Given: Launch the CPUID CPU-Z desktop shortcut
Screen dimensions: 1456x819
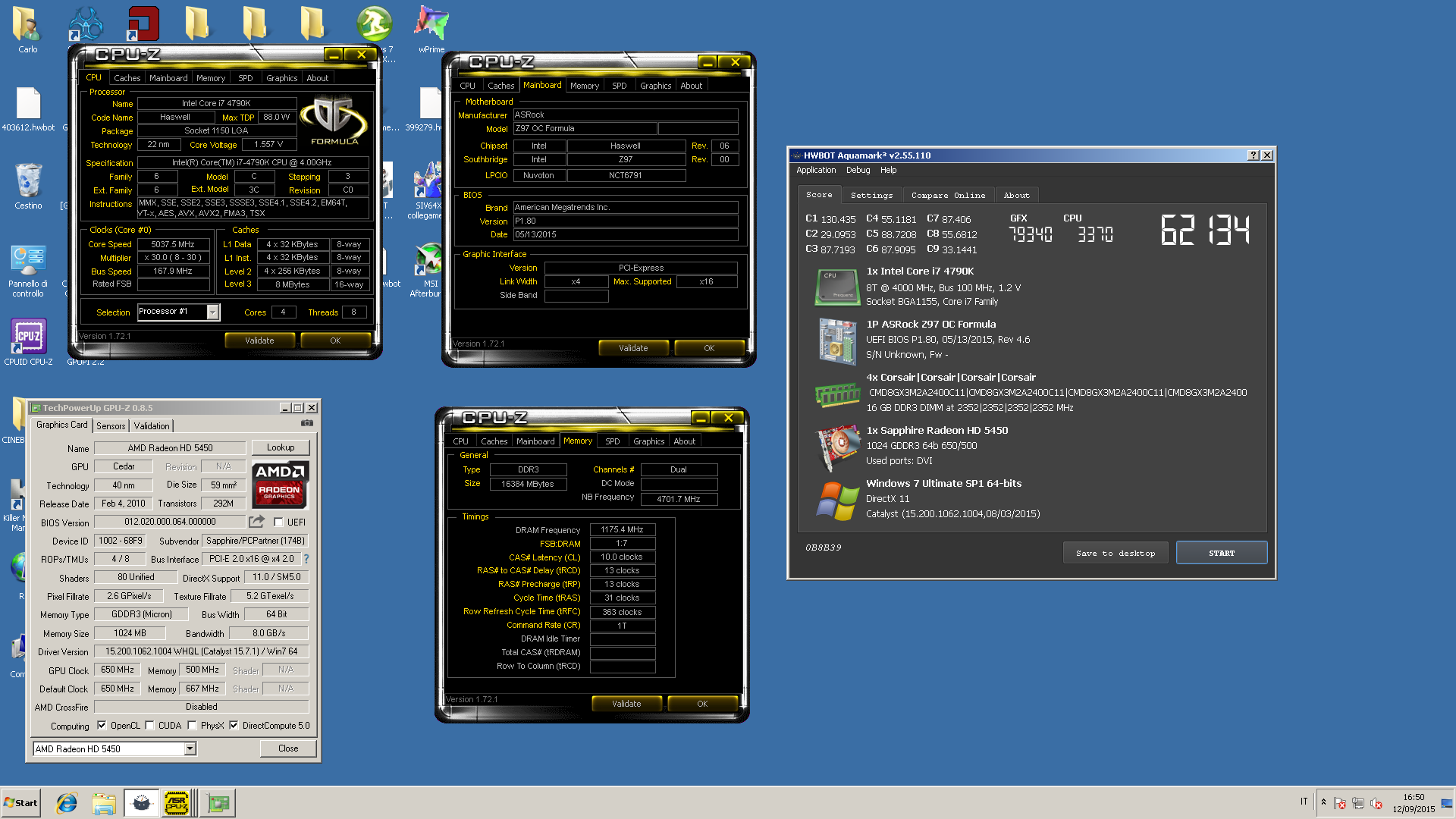Looking at the screenshot, I should click(x=28, y=341).
